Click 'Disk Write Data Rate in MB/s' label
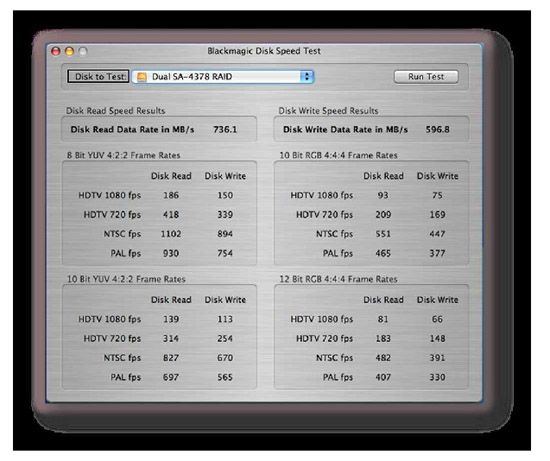Screen dimensions: 550x461 click(346, 129)
